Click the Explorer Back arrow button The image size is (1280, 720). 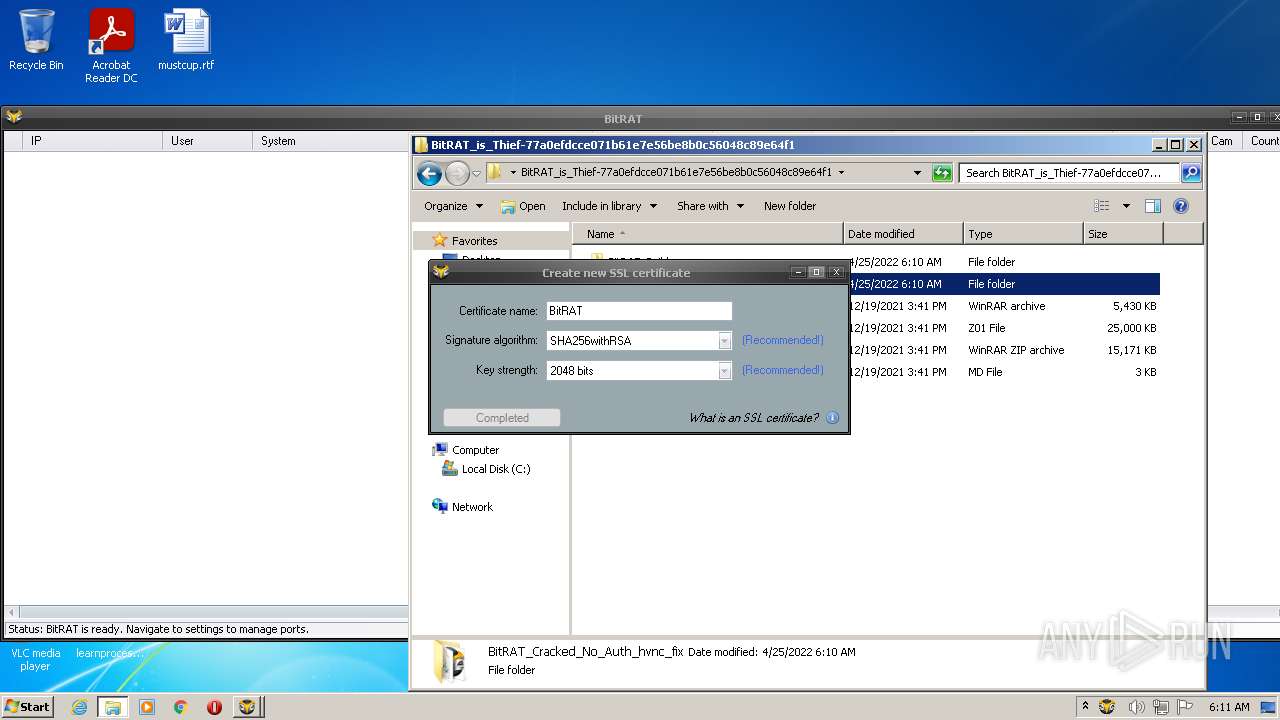click(430, 173)
